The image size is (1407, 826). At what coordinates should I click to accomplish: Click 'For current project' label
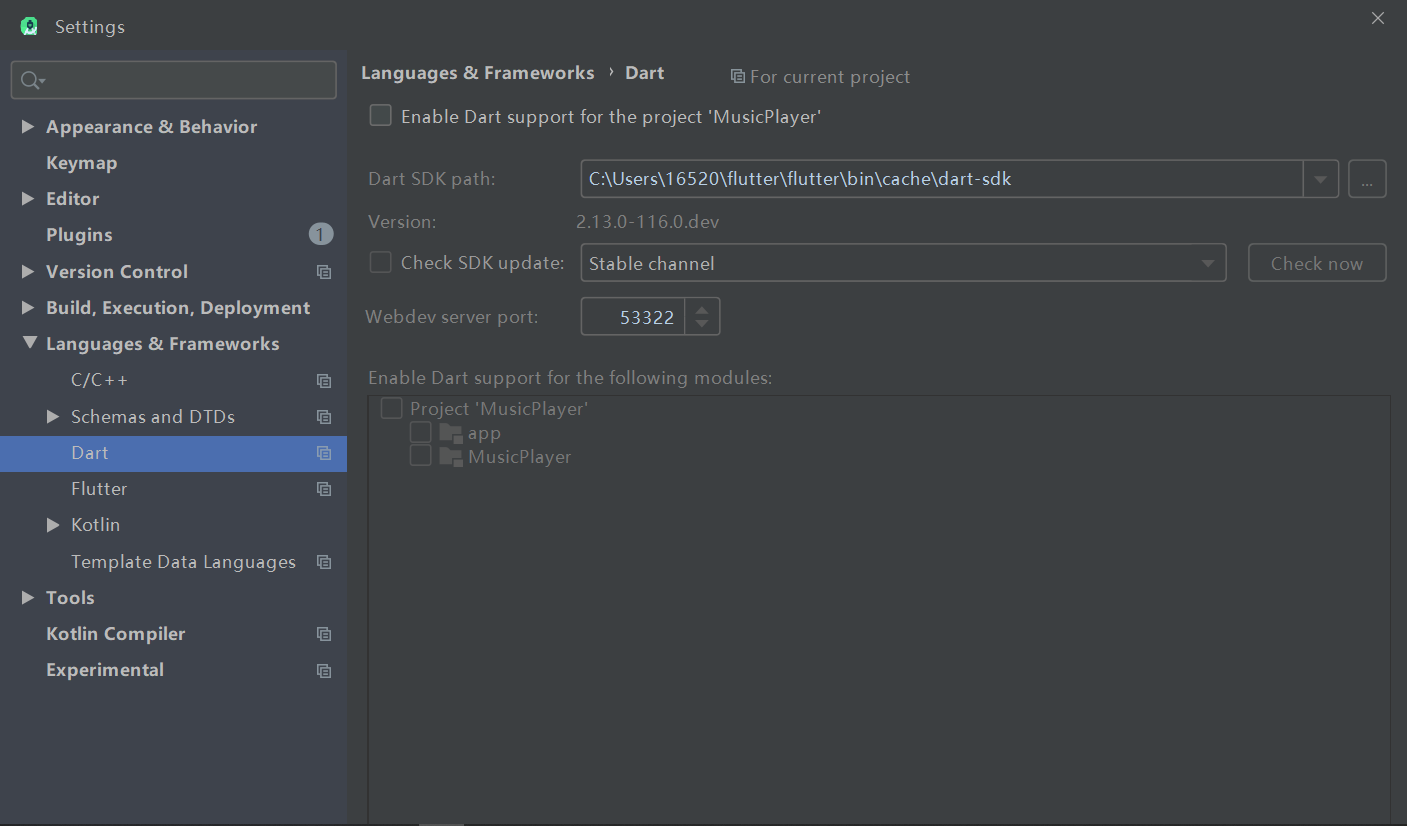click(830, 77)
